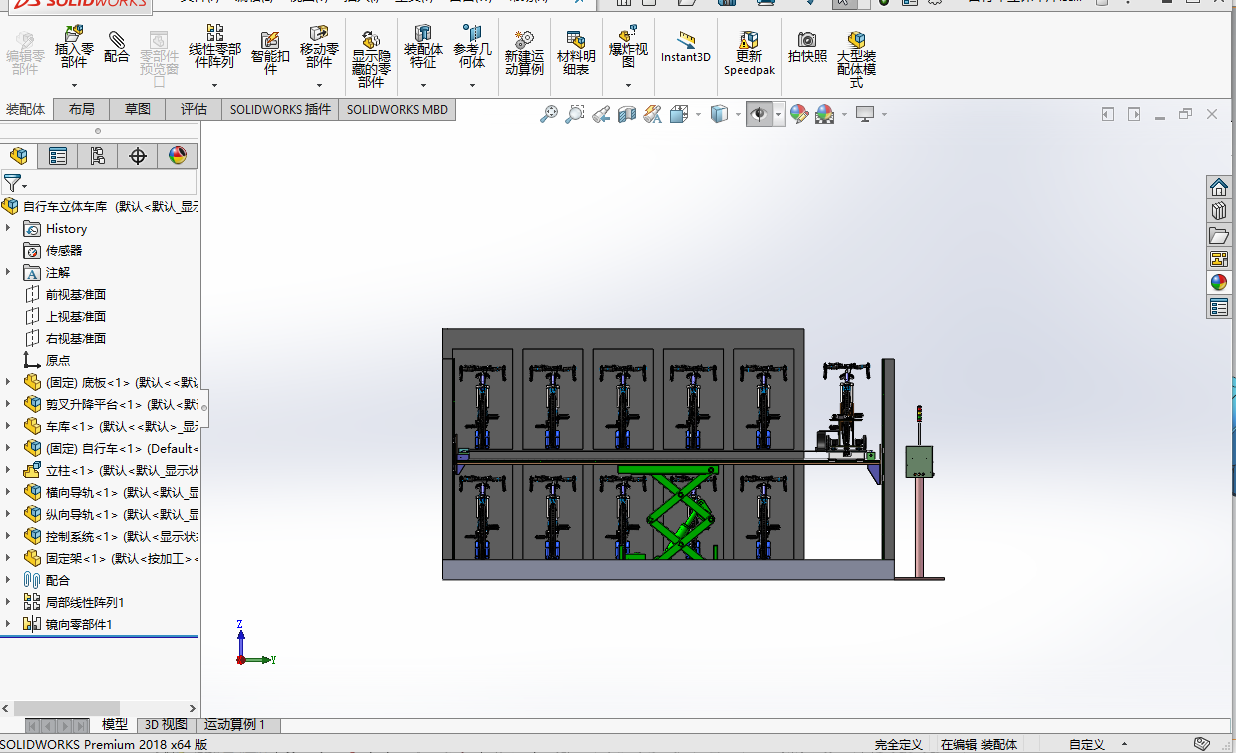Screen dimensions: 1236x753
Task: Click the Dynamic Annotation Views icon
Action: tap(652, 114)
